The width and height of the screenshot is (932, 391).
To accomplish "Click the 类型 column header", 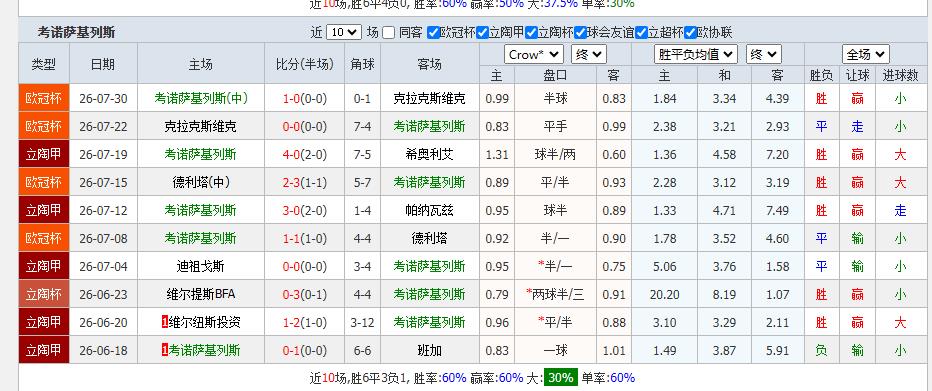I will pyautogui.click(x=44, y=64).
